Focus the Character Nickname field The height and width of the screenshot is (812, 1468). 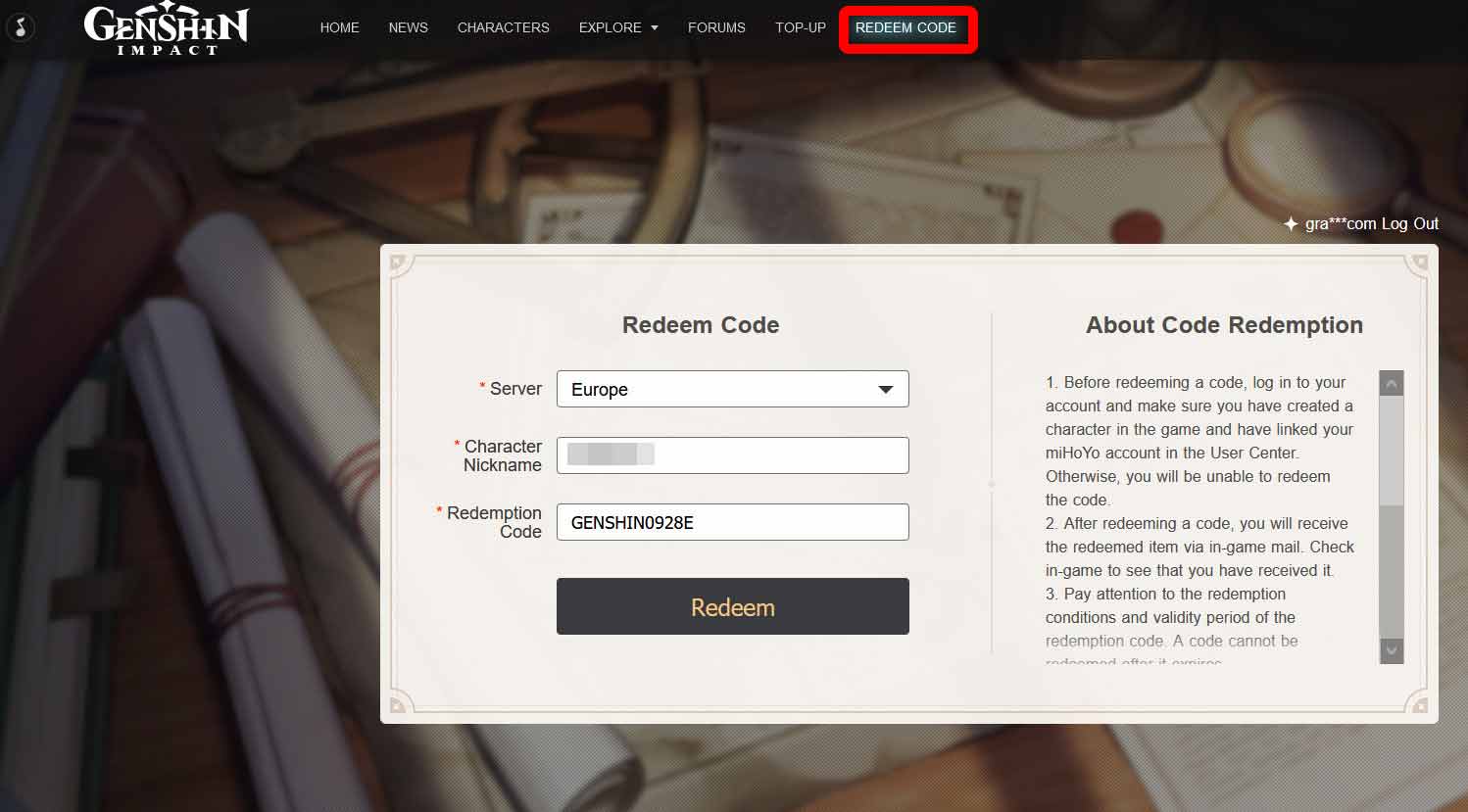pyautogui.click(x=733, y=455)
